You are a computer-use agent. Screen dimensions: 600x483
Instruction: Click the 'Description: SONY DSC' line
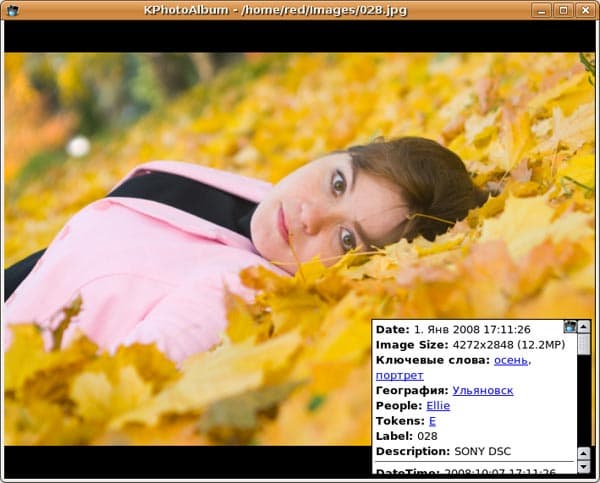tap(443, 452)
